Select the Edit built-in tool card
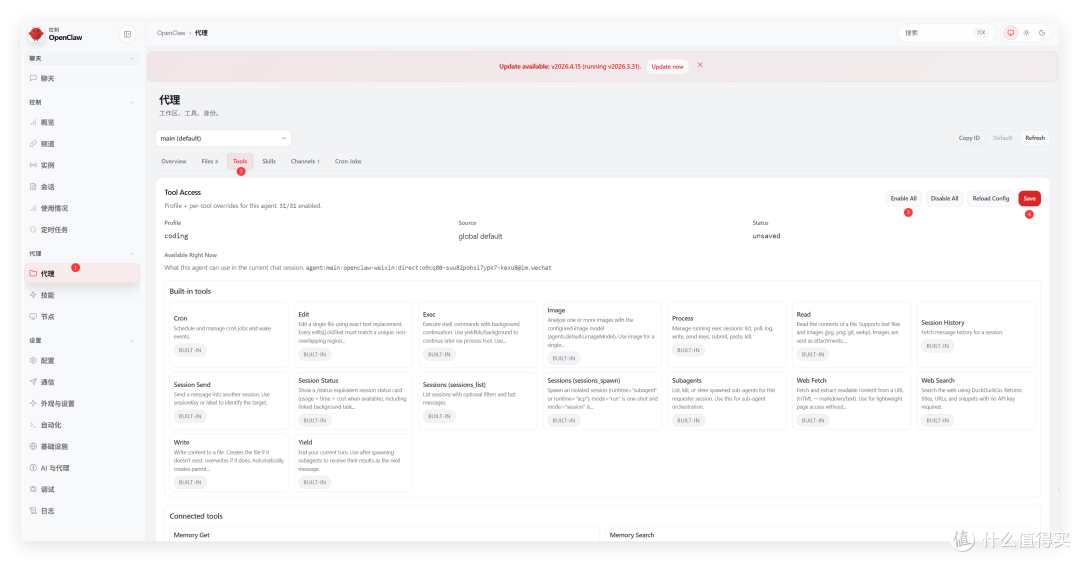 click(x=353, y=334)
